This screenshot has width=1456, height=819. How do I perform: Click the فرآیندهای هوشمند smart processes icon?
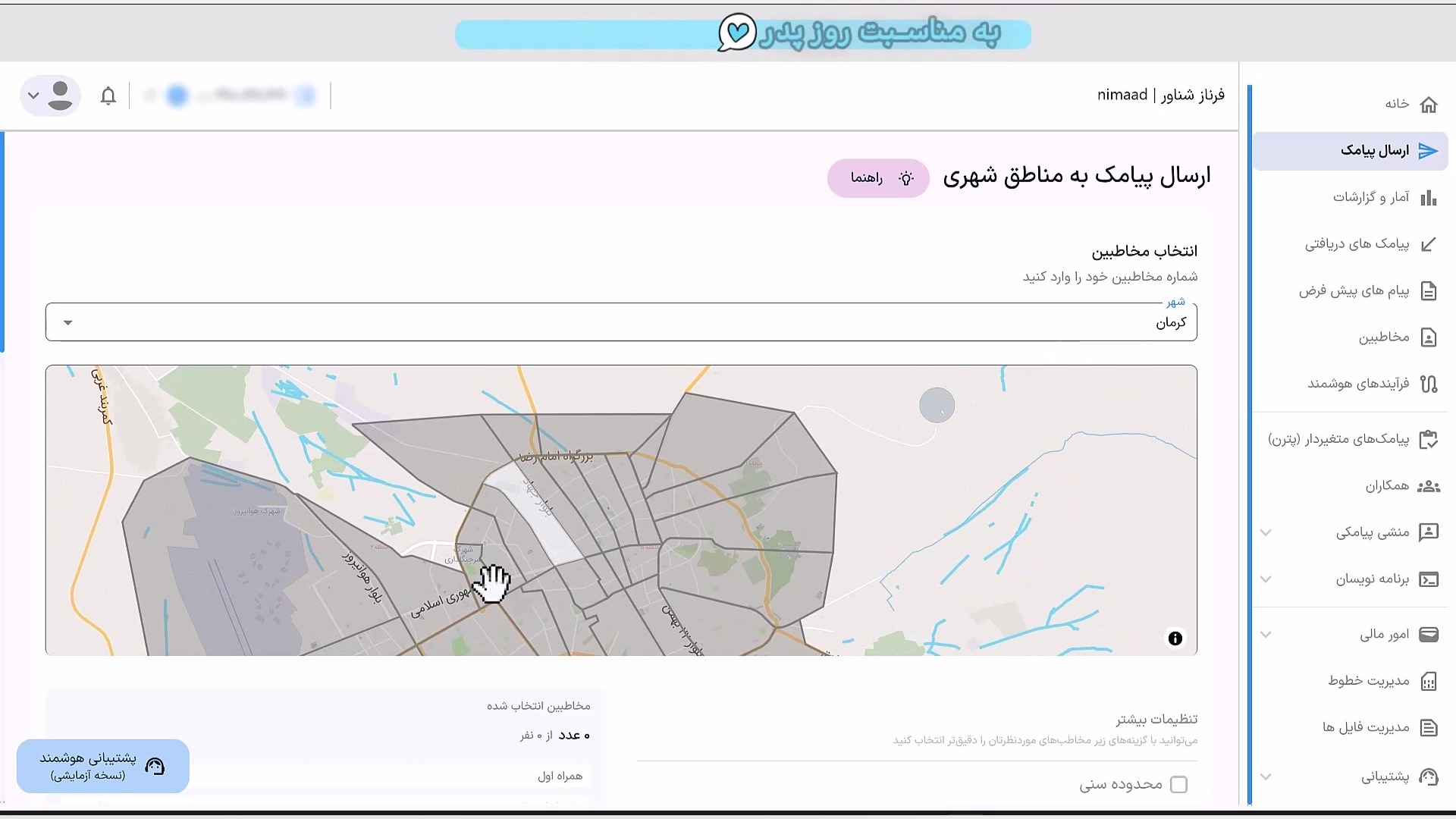click(x=1428, y=384)
